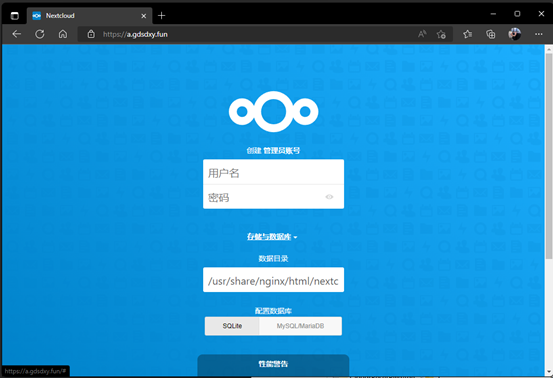
Task: Click the 密码 password field
Action: pos(273,197)
